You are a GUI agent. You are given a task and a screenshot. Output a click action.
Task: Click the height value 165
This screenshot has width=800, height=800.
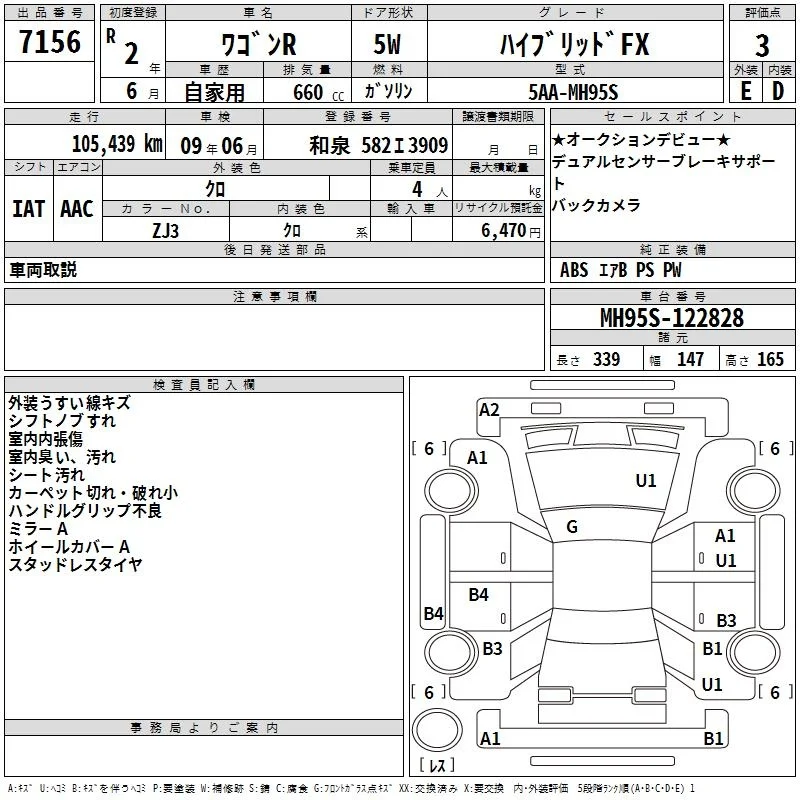tap(770, 359)
